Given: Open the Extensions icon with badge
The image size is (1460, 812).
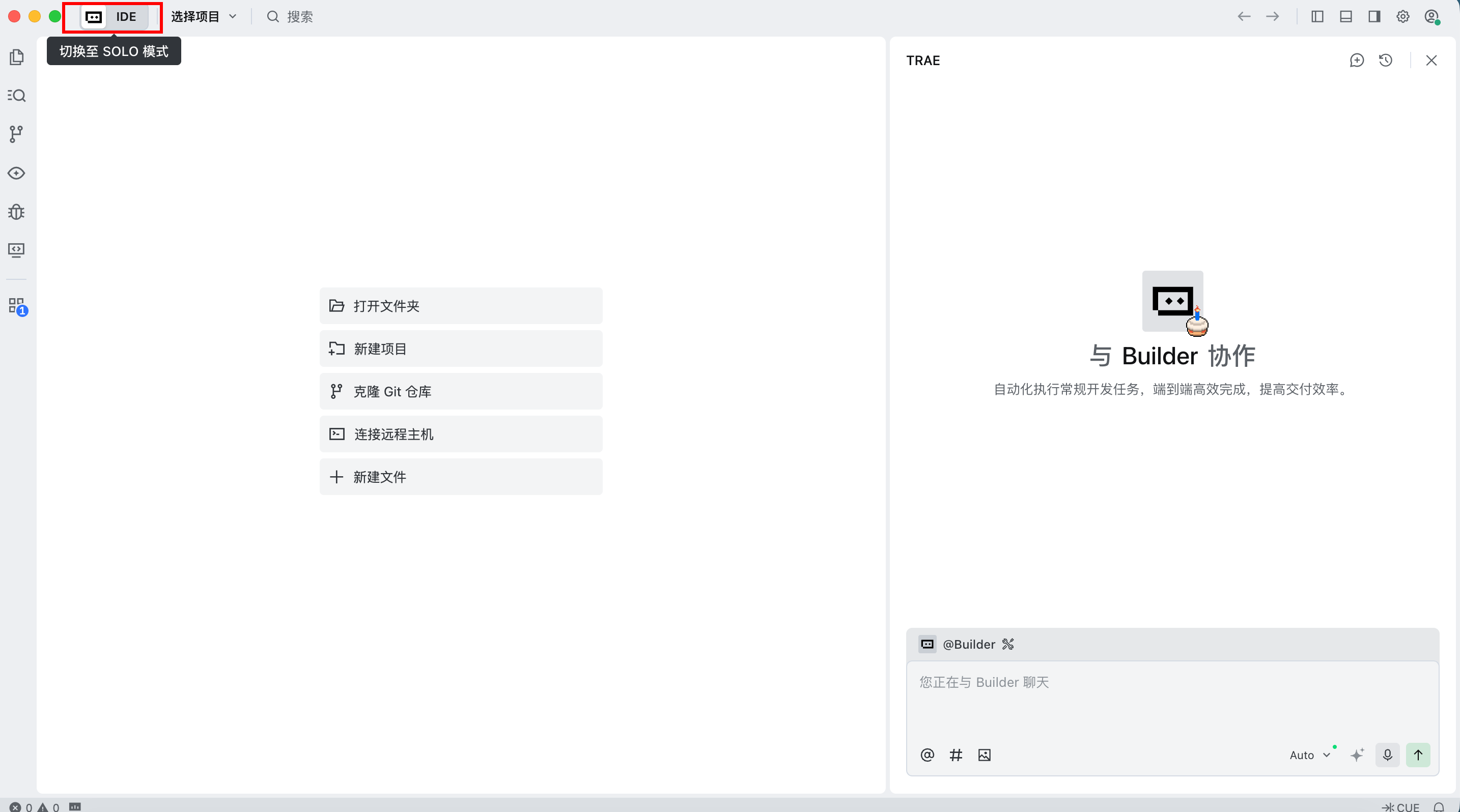Looking at the screenshot, I should pos(16,306).
